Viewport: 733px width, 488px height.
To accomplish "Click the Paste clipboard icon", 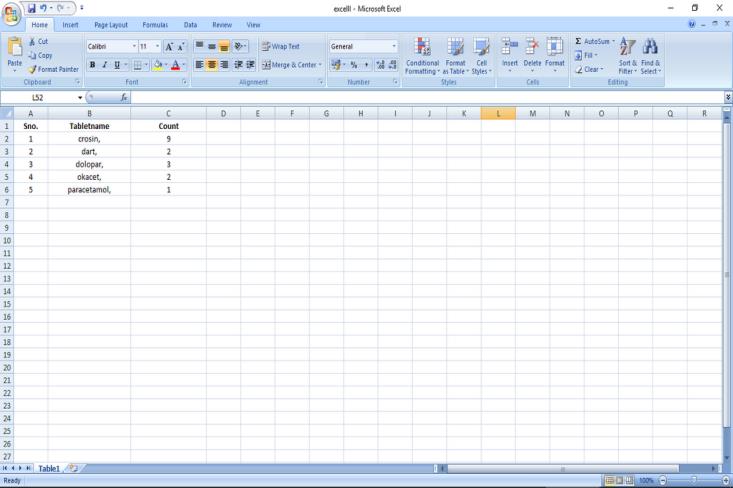I will point(15,46).
